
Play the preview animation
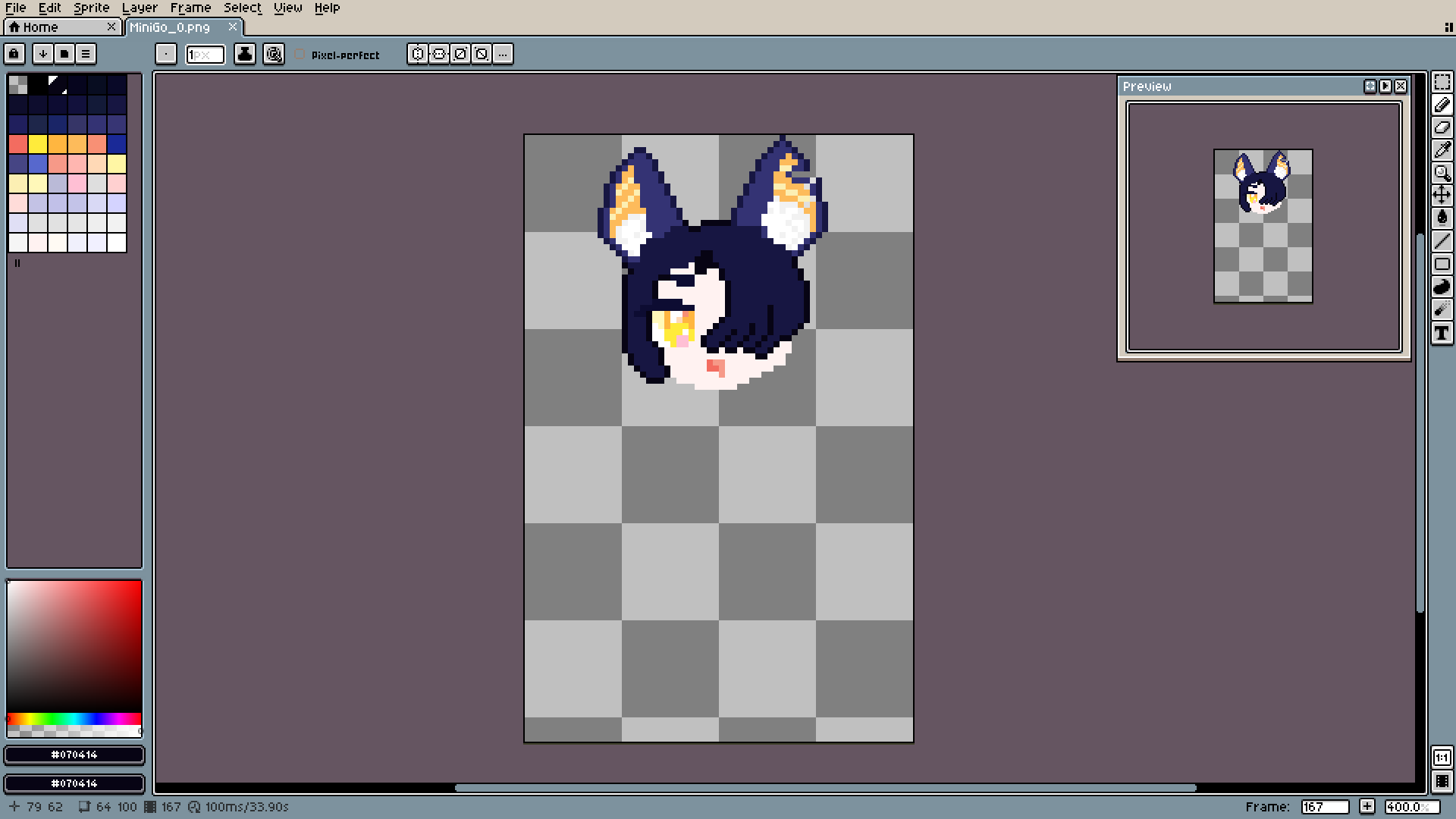(x=1385, y=86)
